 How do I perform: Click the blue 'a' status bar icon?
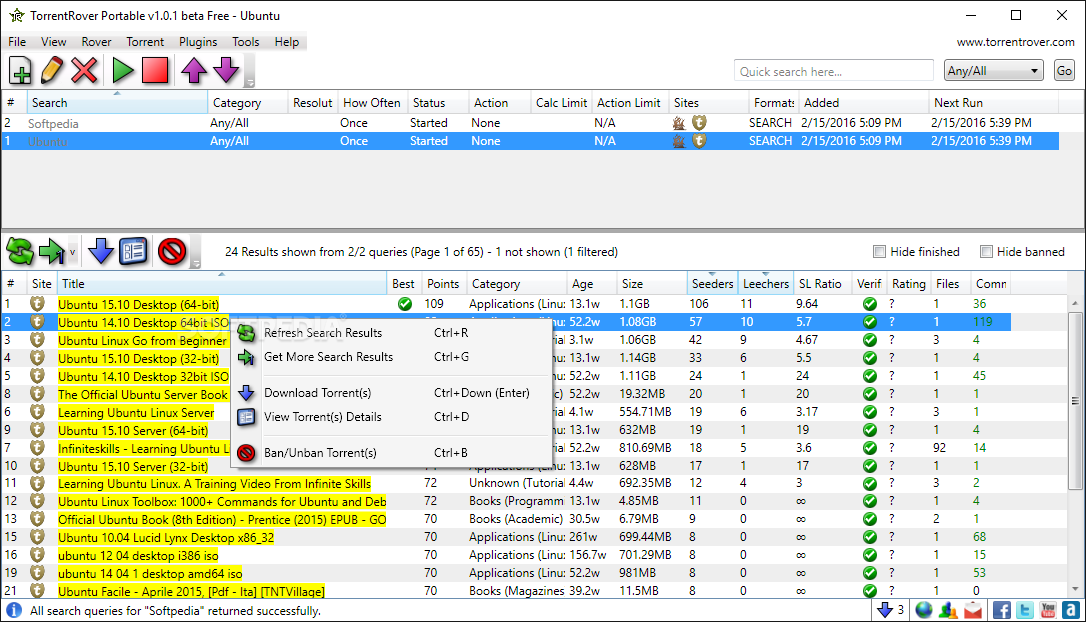point(1071,610)
